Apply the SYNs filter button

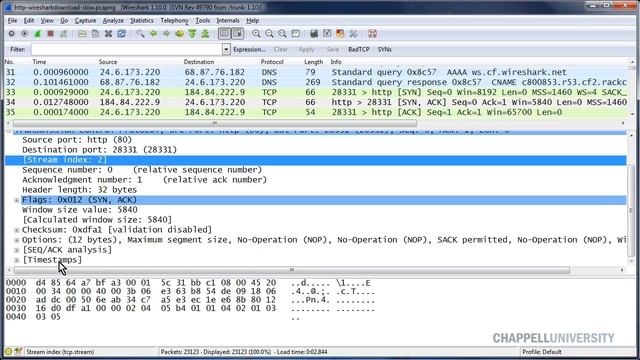click(384, 49)
